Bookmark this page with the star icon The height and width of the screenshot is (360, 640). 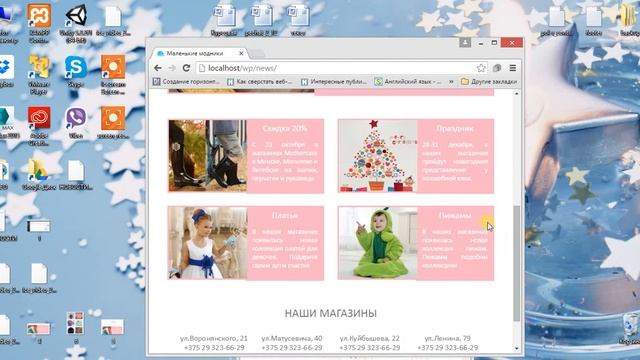481,68
